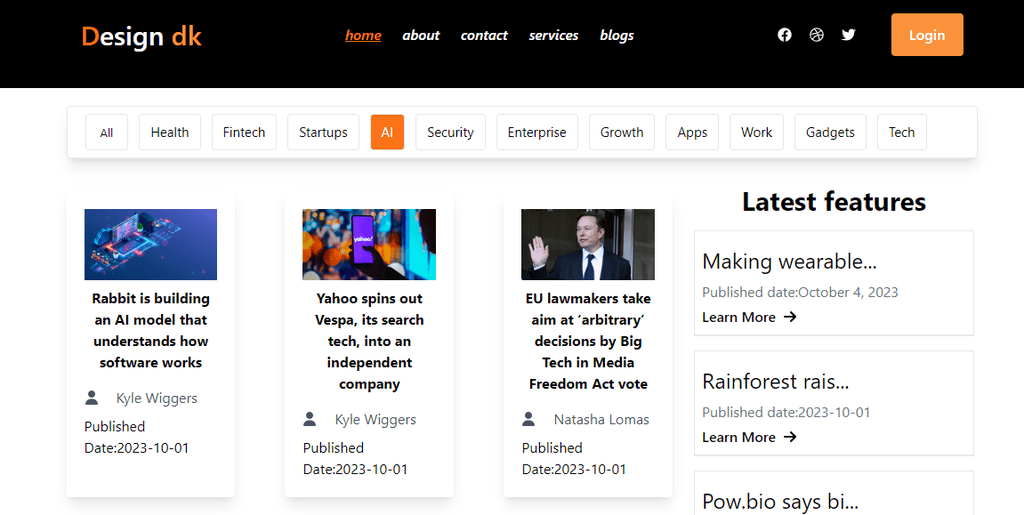Select the All category filter

coord(106,133)
